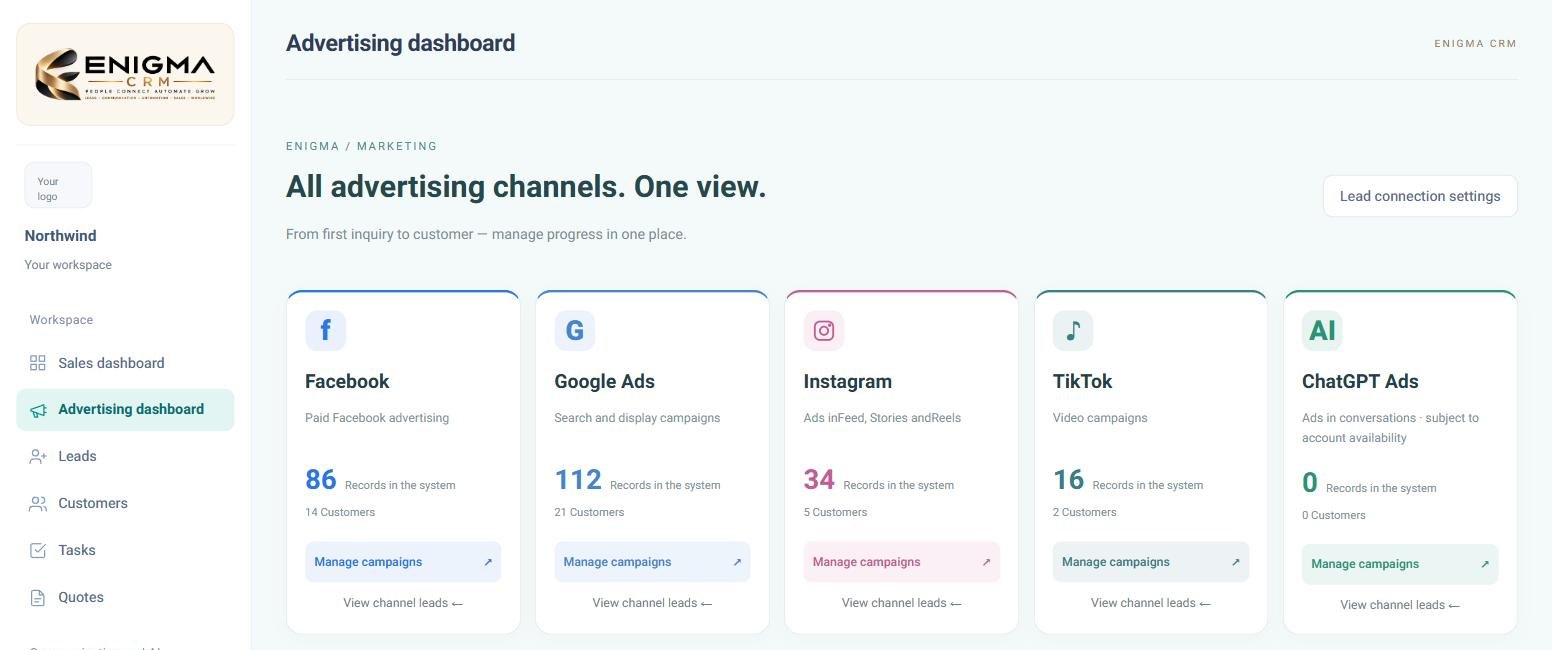Image resolution: width=1552 pixels, height=650 pixels.
Task: Click ChatGPT Ads' 0 records count
Action: 1310,483
